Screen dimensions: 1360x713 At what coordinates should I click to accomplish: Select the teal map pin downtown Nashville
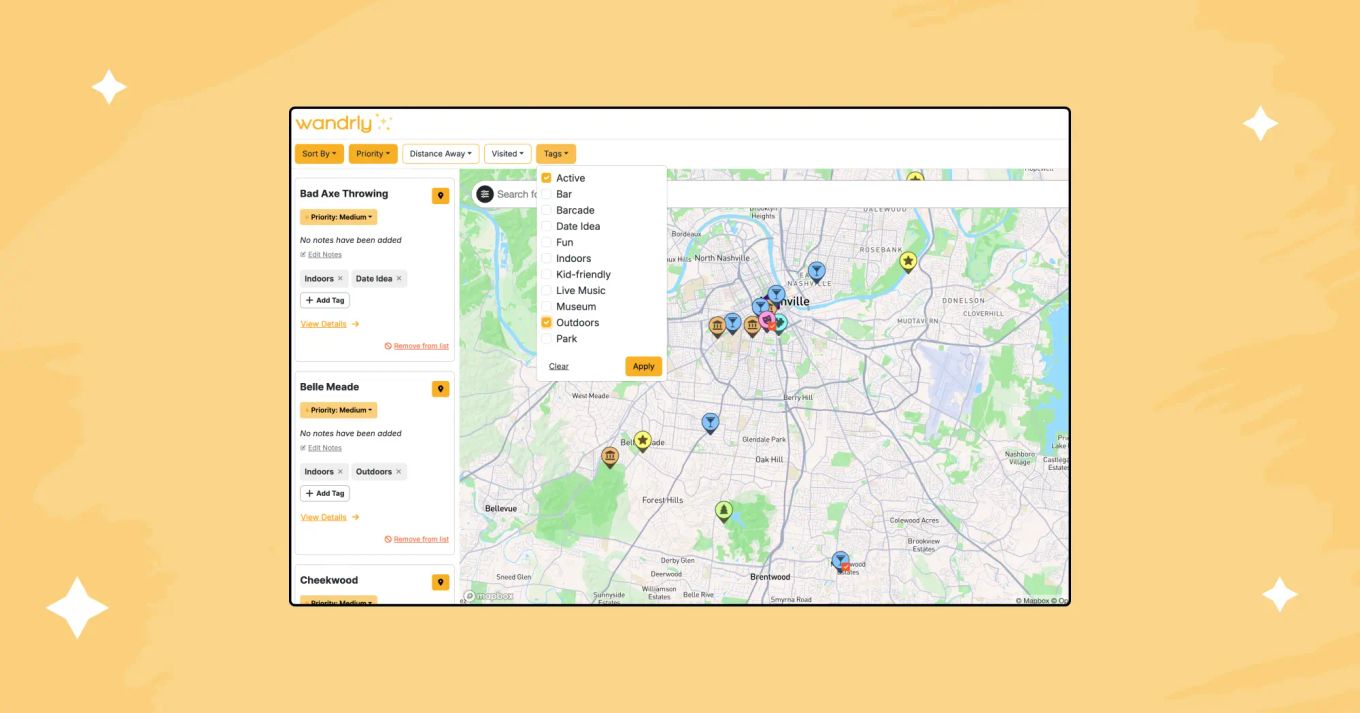(781, 323)
